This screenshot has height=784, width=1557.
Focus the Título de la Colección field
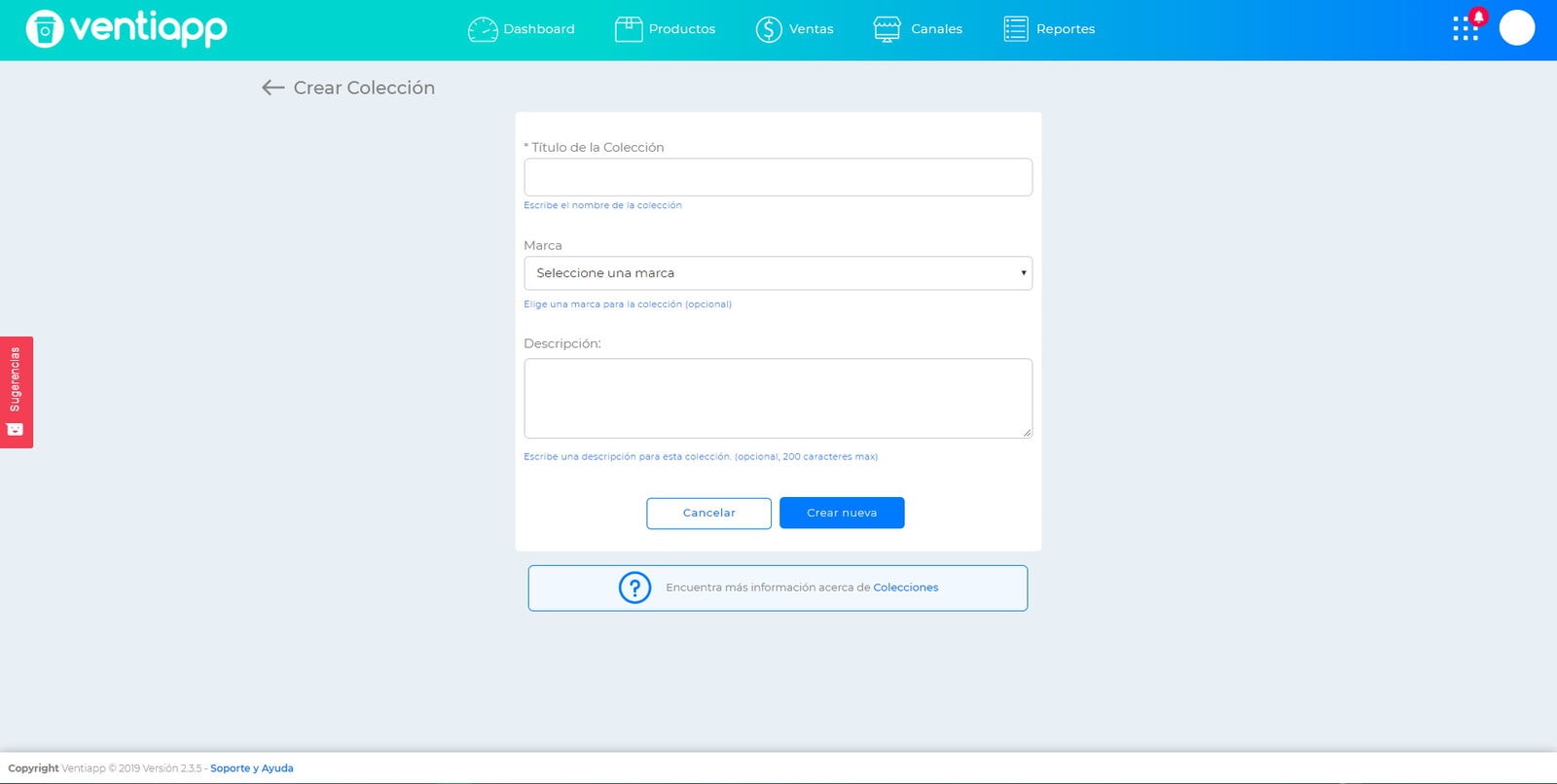click(x=778, y=177)
